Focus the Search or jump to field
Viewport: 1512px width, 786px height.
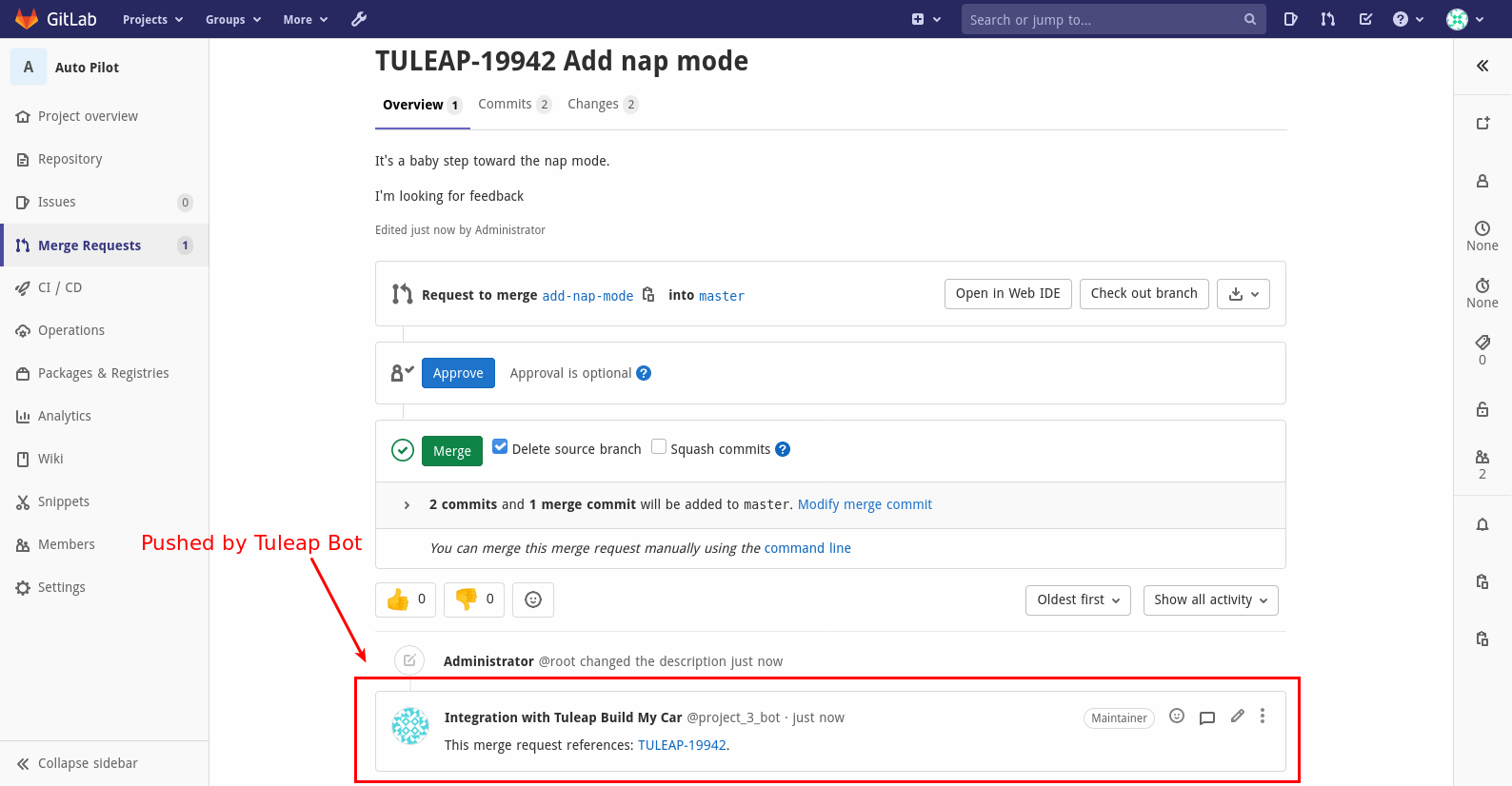click(1113, 19)
